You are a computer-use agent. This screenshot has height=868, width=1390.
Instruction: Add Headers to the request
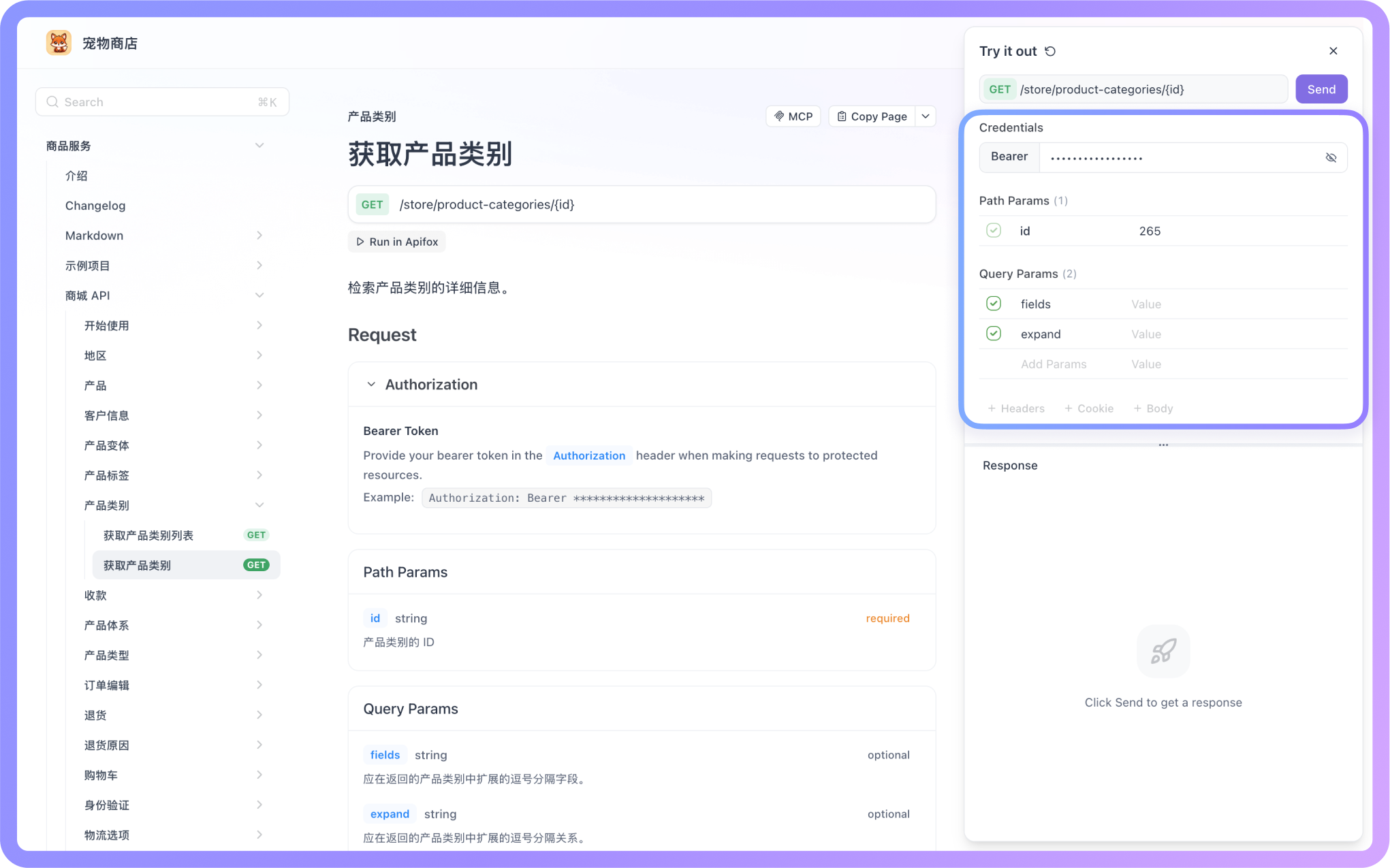click(1016, 408)
